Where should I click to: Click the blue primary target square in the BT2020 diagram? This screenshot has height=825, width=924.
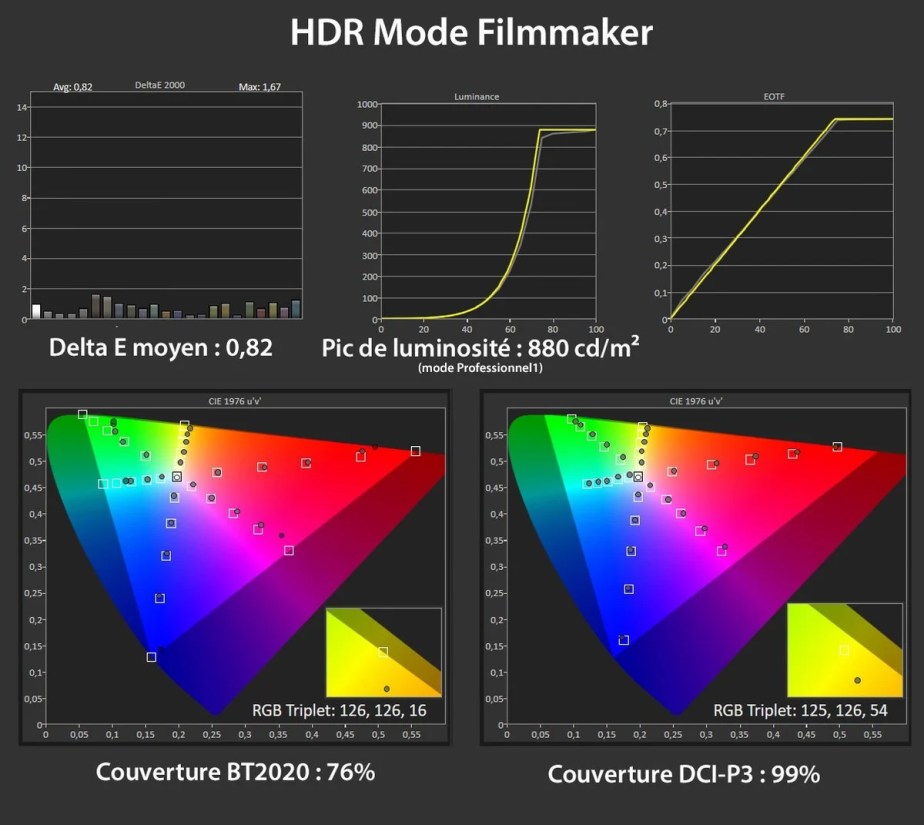151,656
